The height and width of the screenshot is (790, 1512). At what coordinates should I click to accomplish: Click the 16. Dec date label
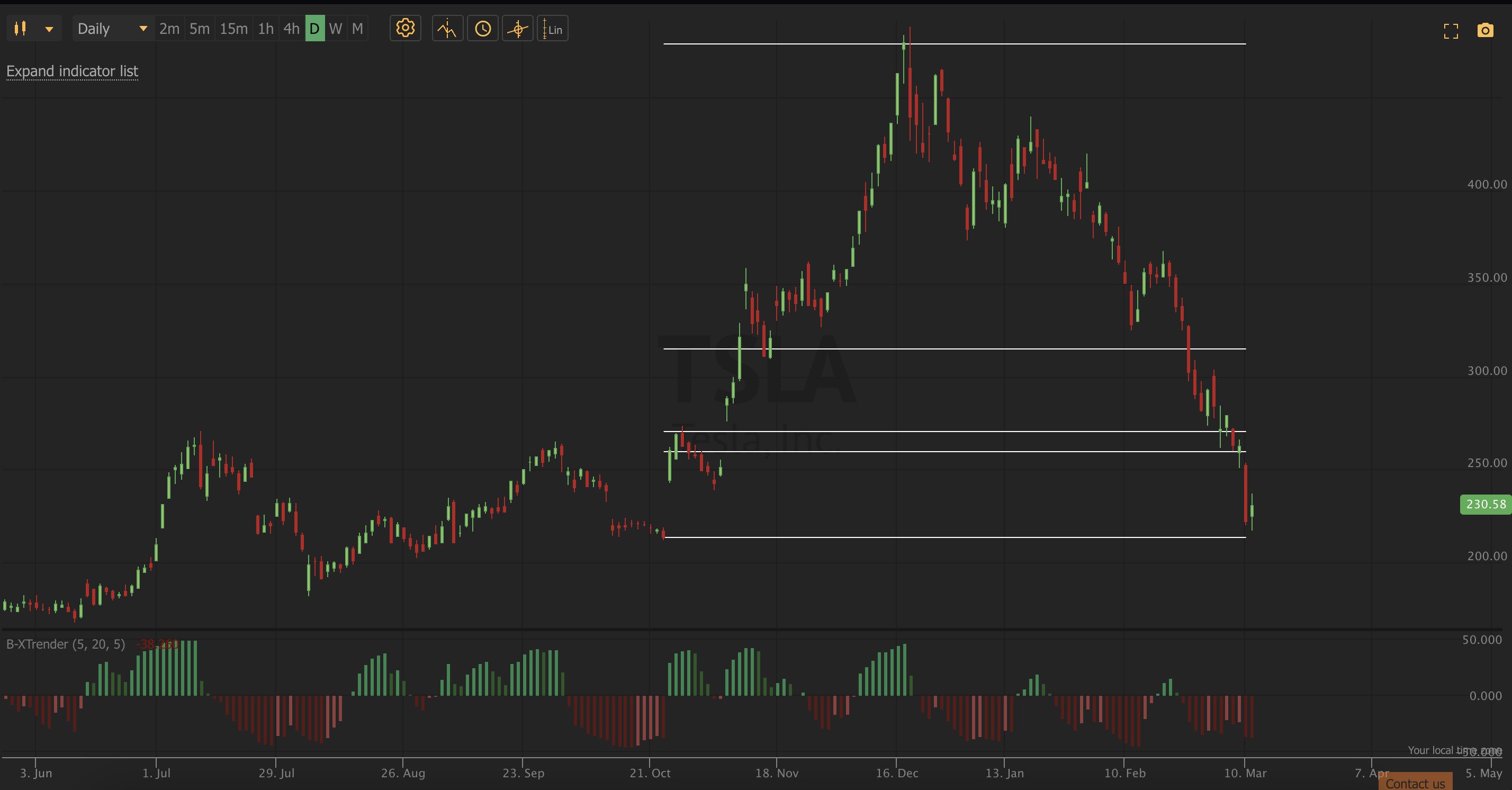(897, 773)
